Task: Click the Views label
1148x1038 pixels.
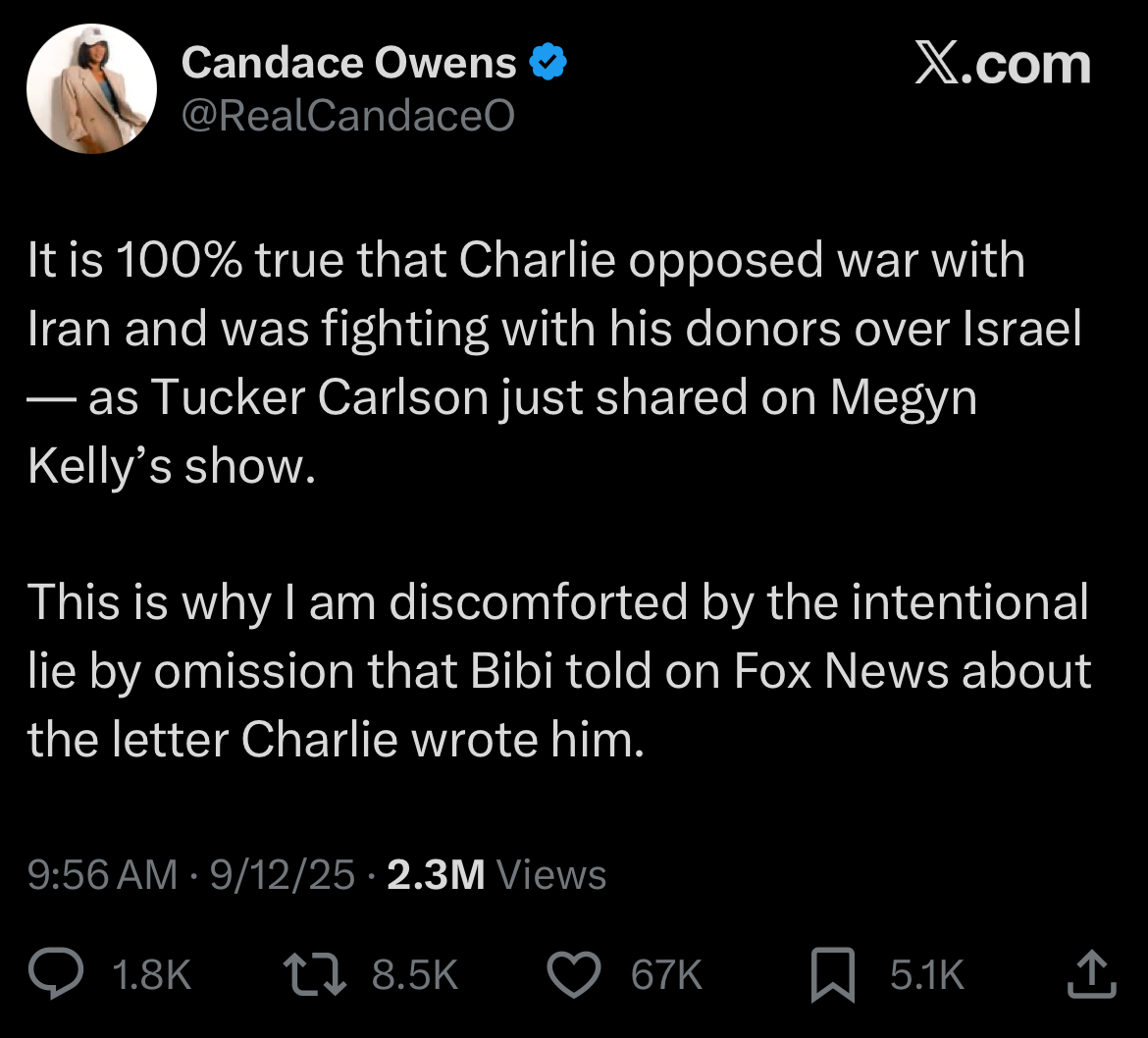Action: (551, 874)
